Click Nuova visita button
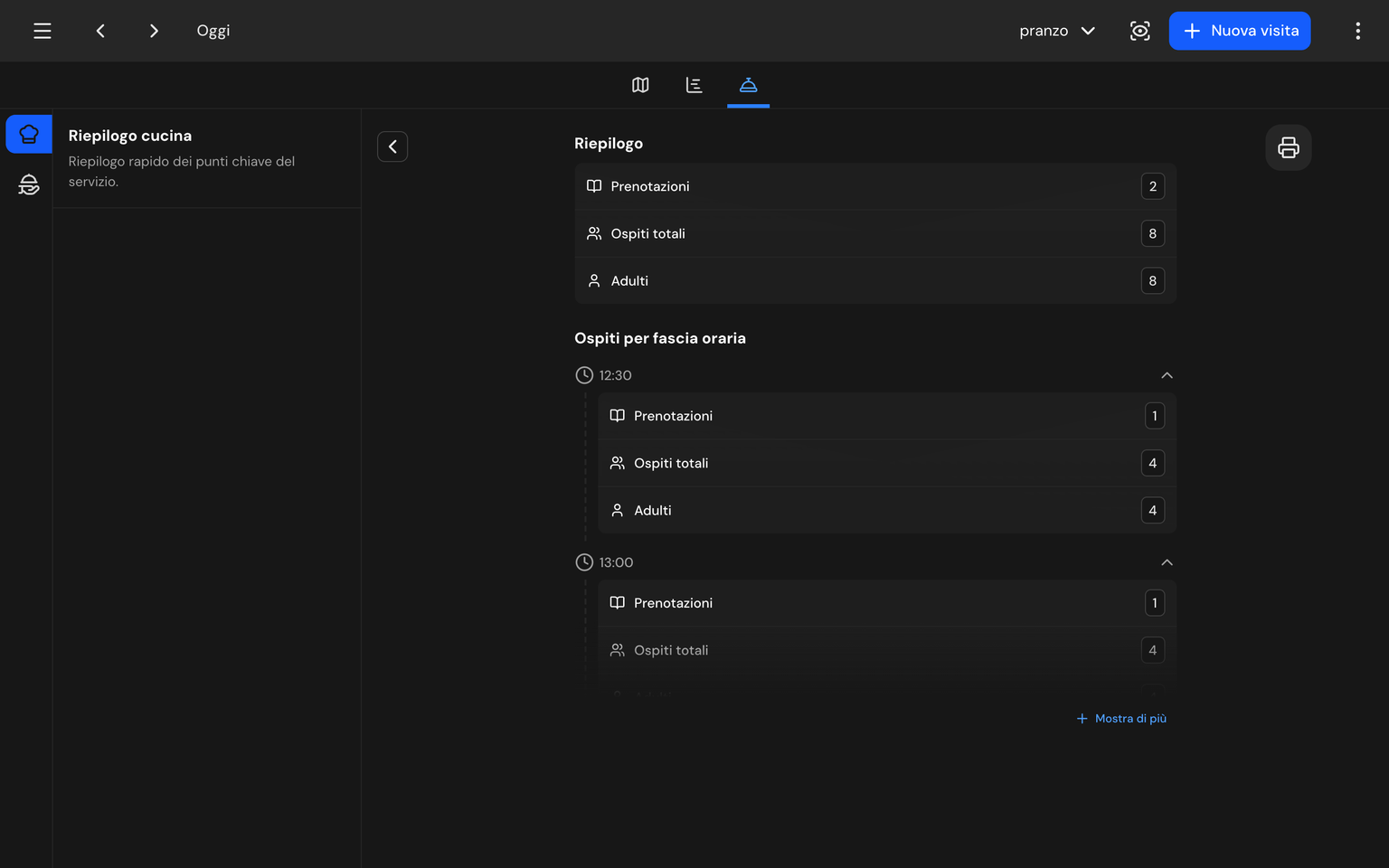Screen dimensions: 1389x868 coord(1240,31)
